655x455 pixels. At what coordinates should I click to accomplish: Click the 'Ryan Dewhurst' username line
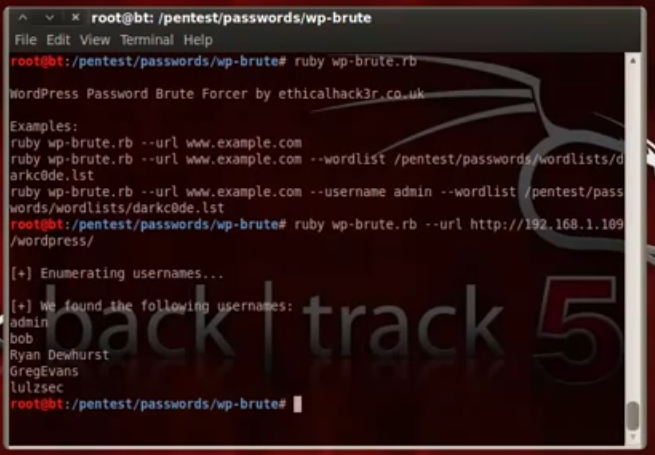[59, 355]
